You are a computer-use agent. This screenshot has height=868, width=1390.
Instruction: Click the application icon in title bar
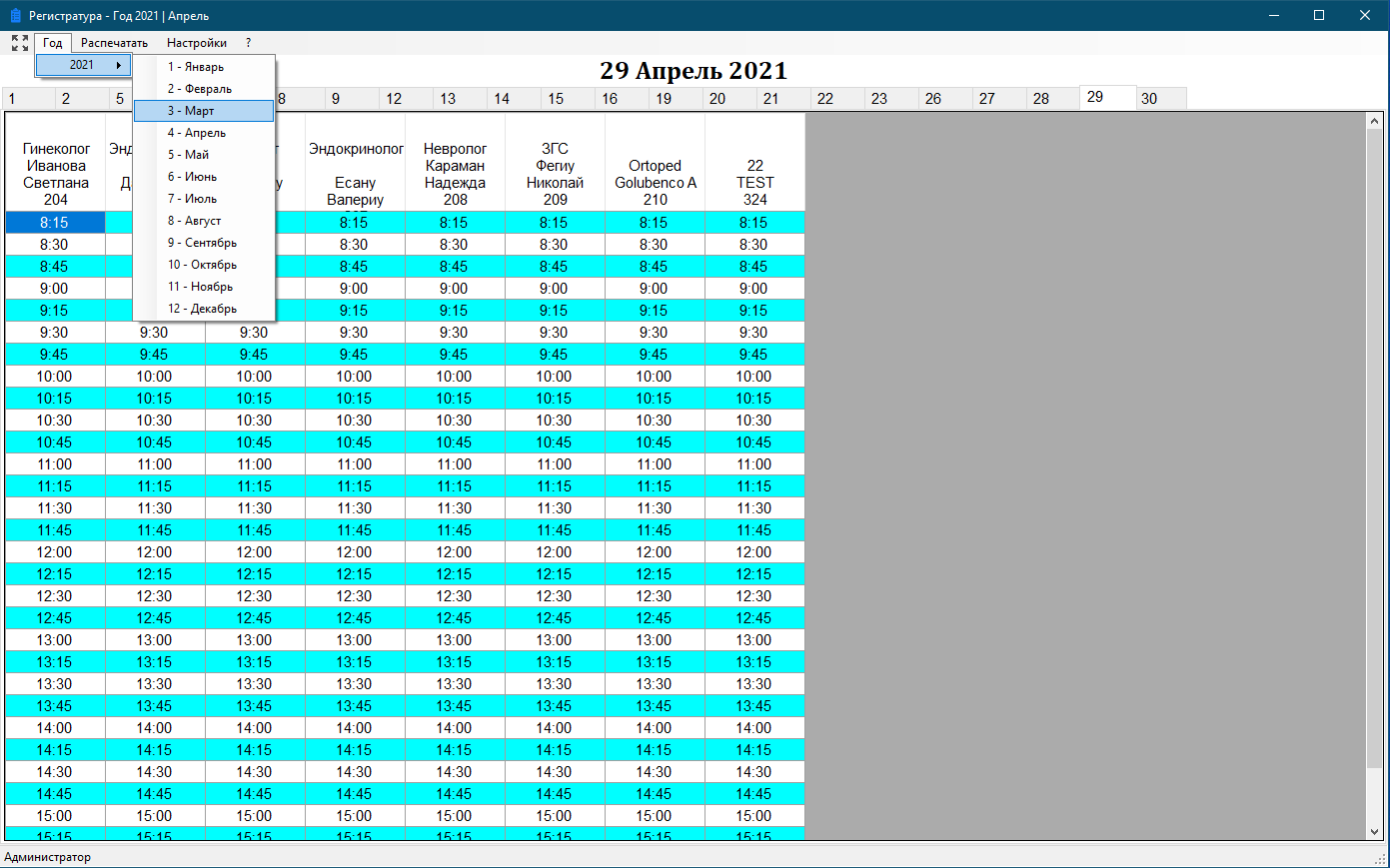point(15,16)
